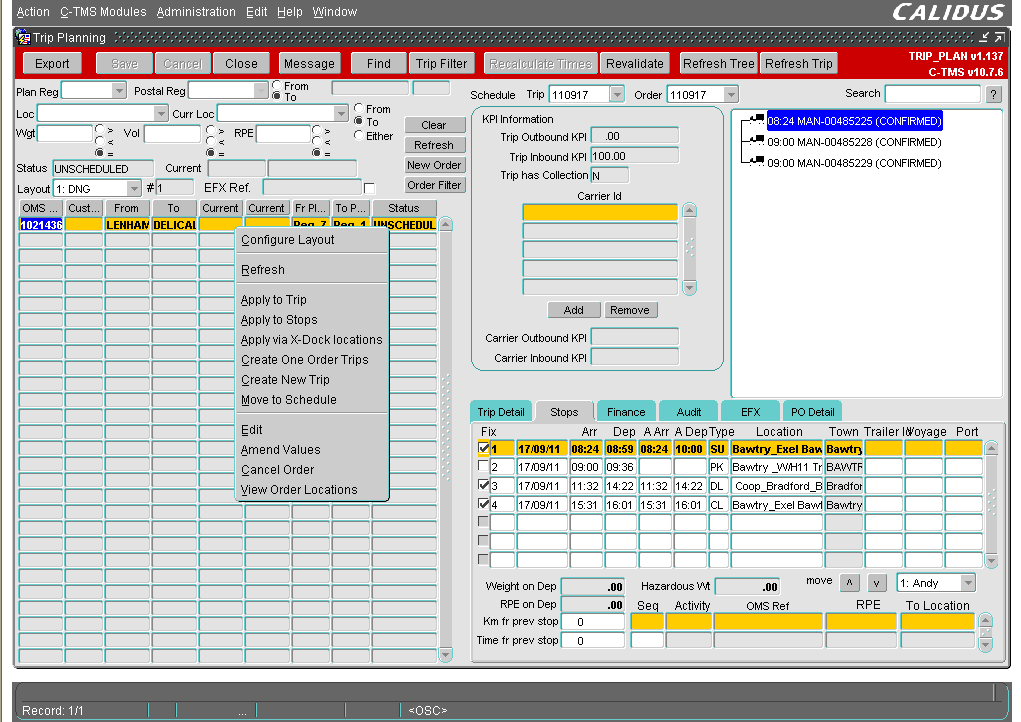
Task: Click the New Order button
Action: click(x=434, y=165)
